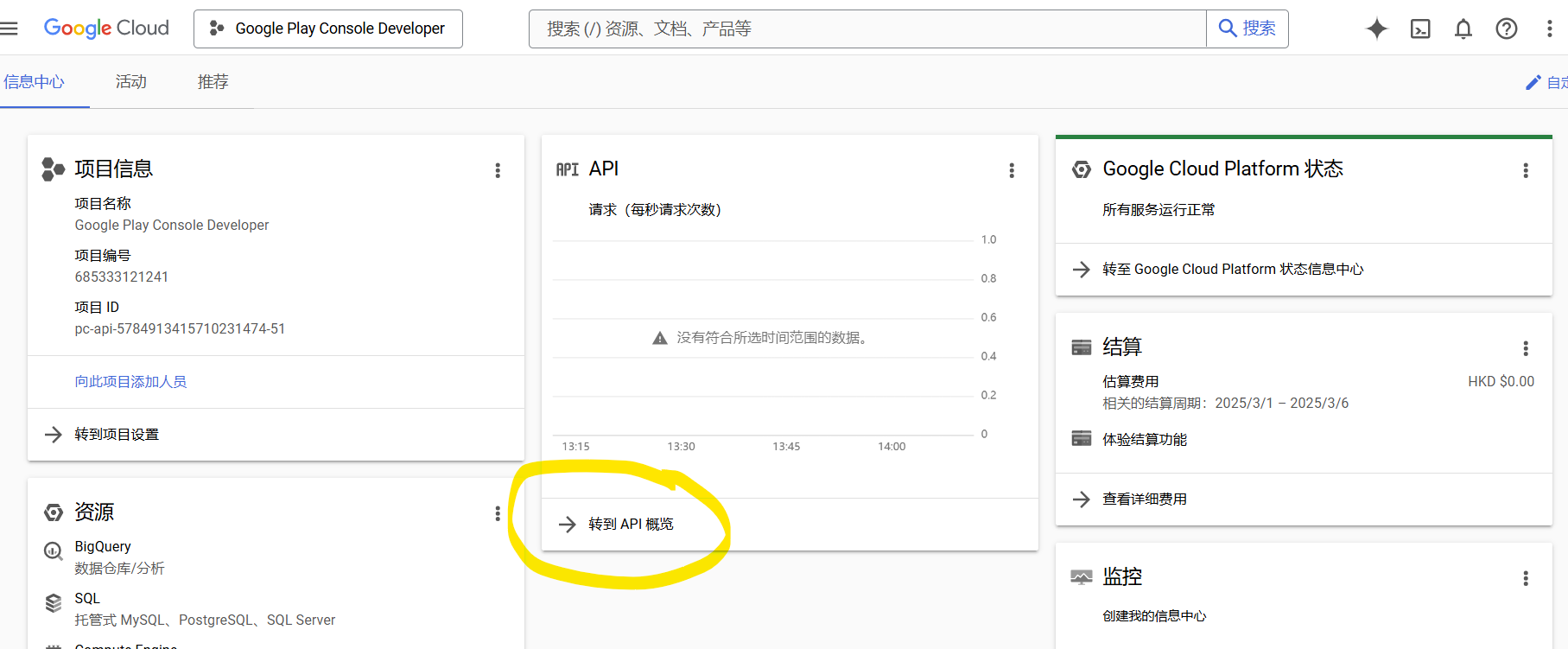The height and width of the screenshot is (649, 1568).
Task: Open the Google Play Console Developer project picker
Action: coord(328,29)
